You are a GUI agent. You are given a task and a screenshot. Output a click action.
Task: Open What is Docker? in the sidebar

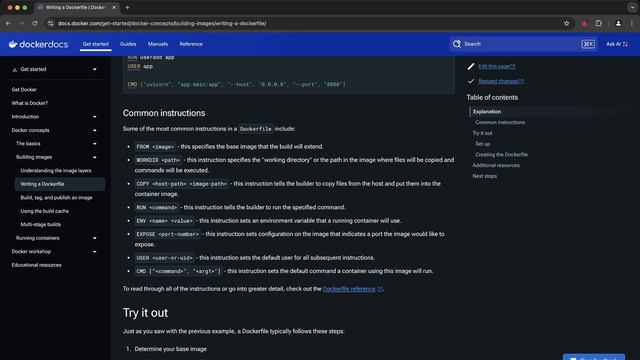[30, 103]
